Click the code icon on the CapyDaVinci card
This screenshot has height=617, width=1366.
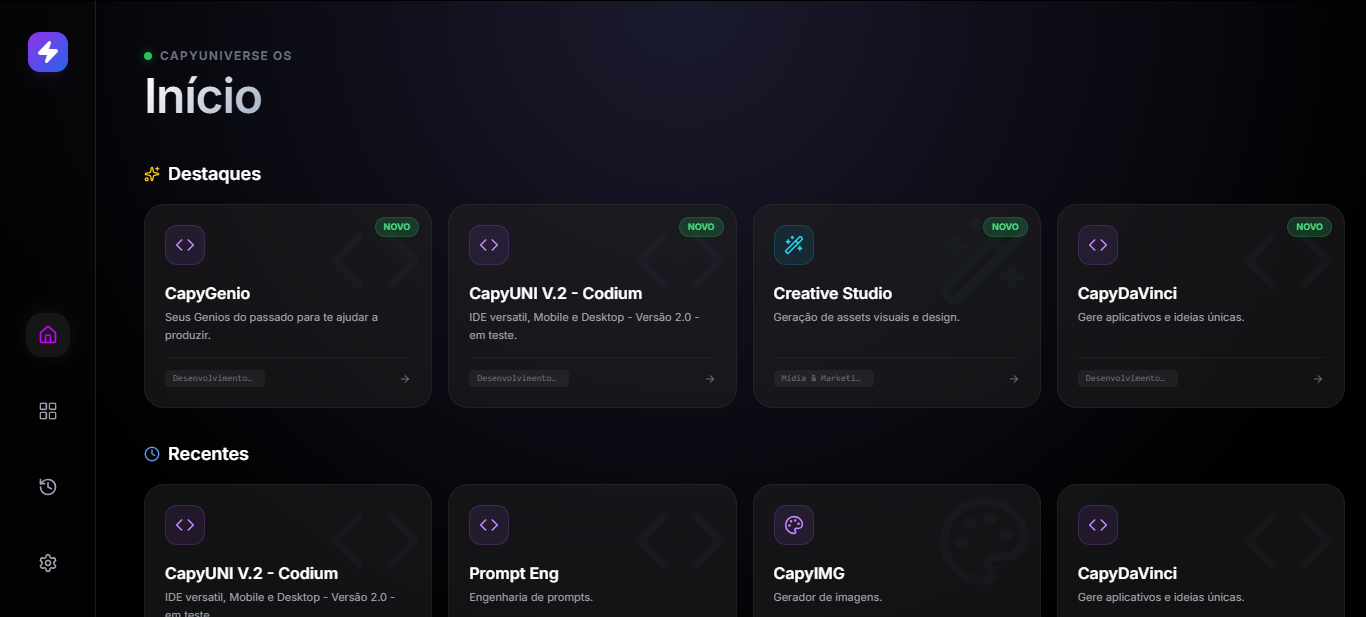click(1097, 245)
